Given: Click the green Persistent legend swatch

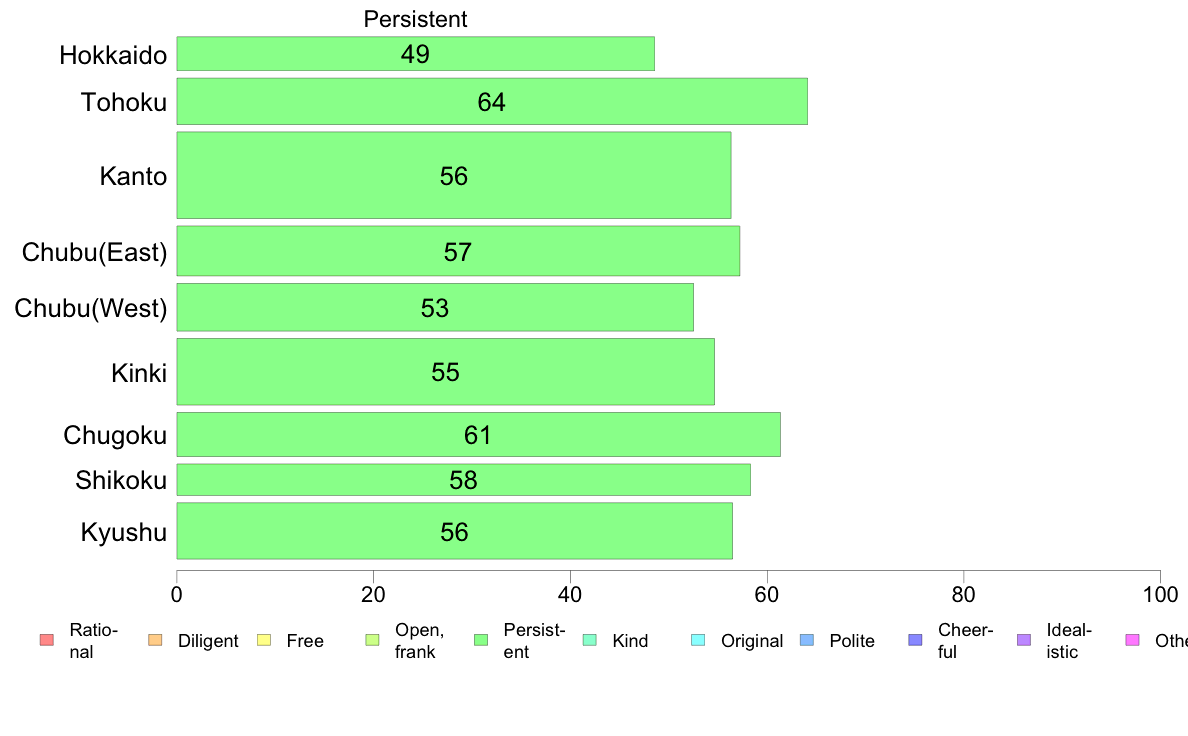Looking at the screenshot, I should pos(480,640).
